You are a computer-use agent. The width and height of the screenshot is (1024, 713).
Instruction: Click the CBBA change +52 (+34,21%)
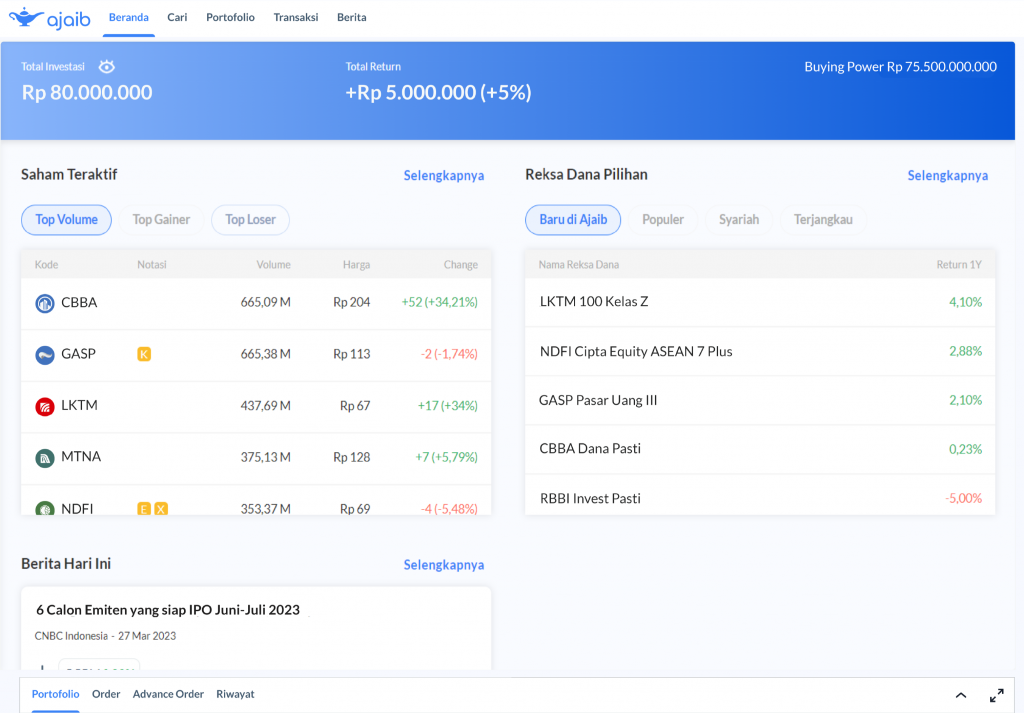pyautogui.click(x=440, y=302)
